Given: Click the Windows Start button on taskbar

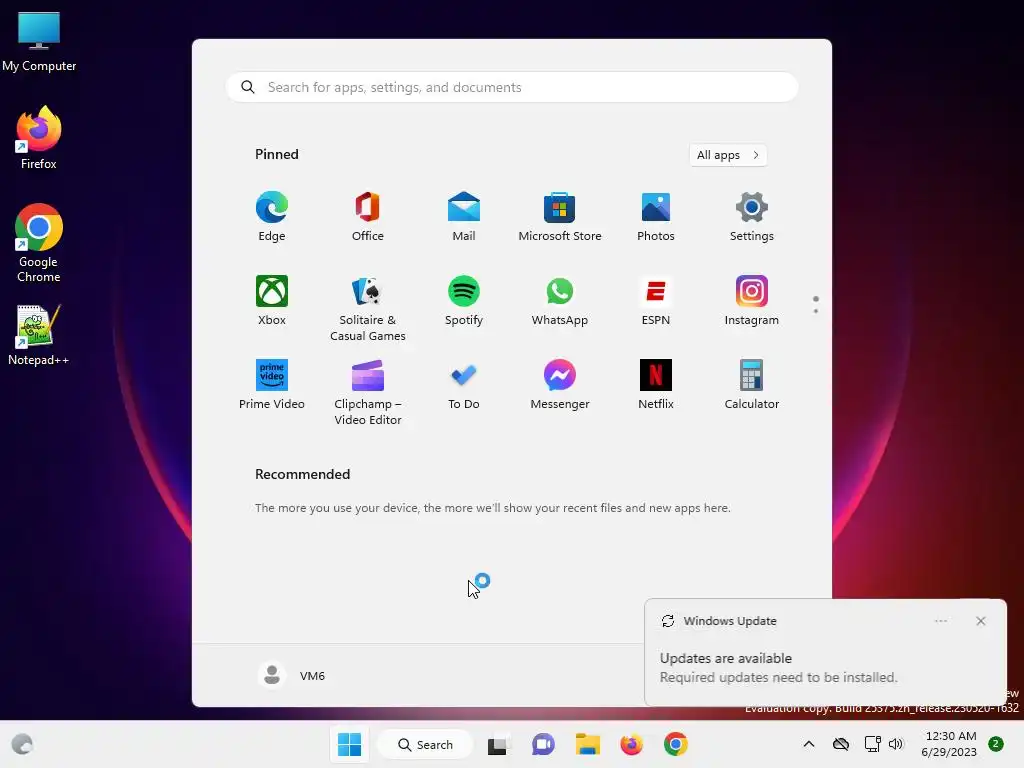Looking at the screenshot, I should 349,744.
